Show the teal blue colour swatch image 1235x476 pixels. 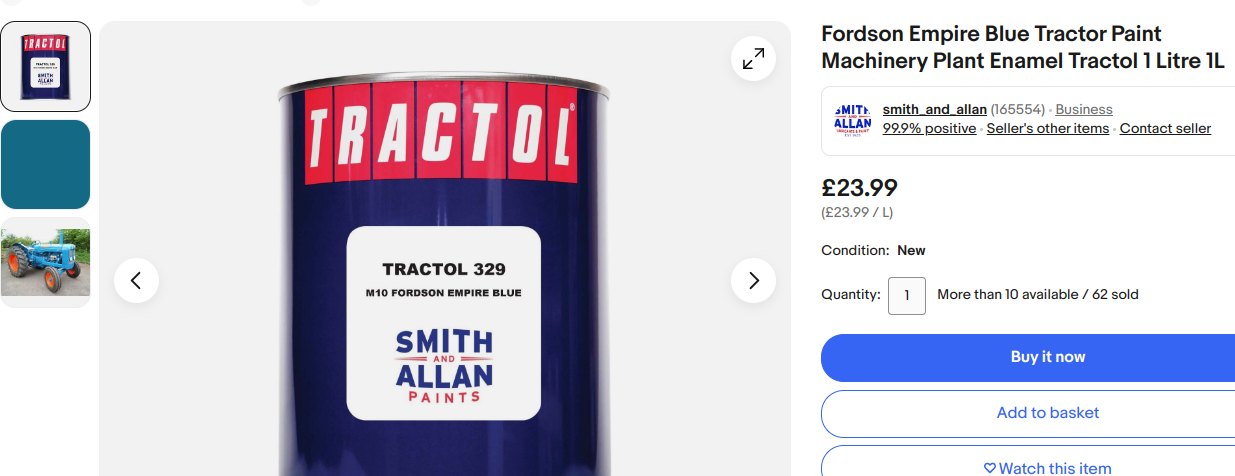45,164
